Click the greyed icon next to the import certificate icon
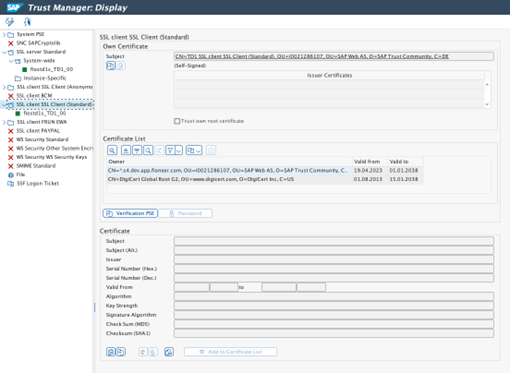Viewport: 510px width, 373px height. [121, 66]
